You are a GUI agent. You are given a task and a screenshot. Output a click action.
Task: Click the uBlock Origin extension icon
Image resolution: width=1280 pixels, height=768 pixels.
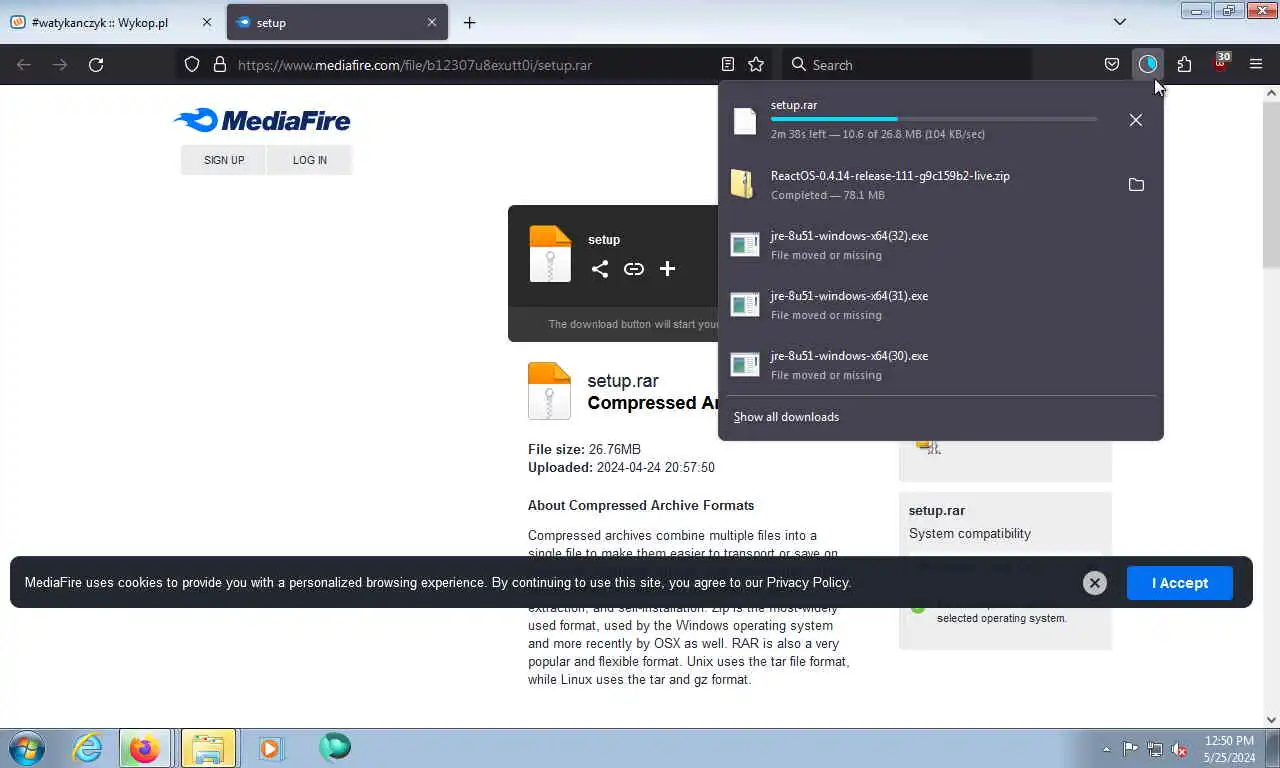(1220, 63)
